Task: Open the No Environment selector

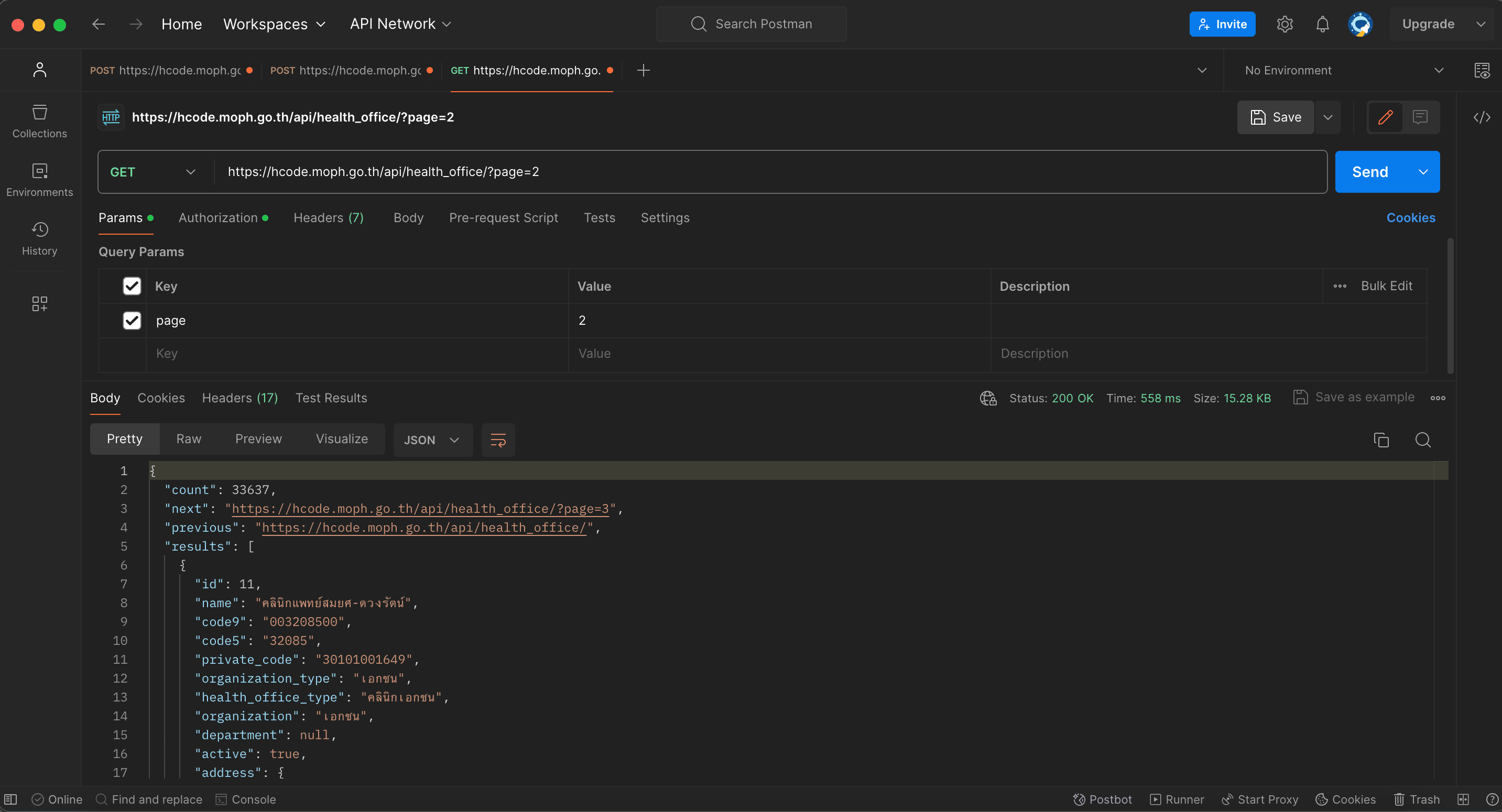Action: tap(1343, 71)
